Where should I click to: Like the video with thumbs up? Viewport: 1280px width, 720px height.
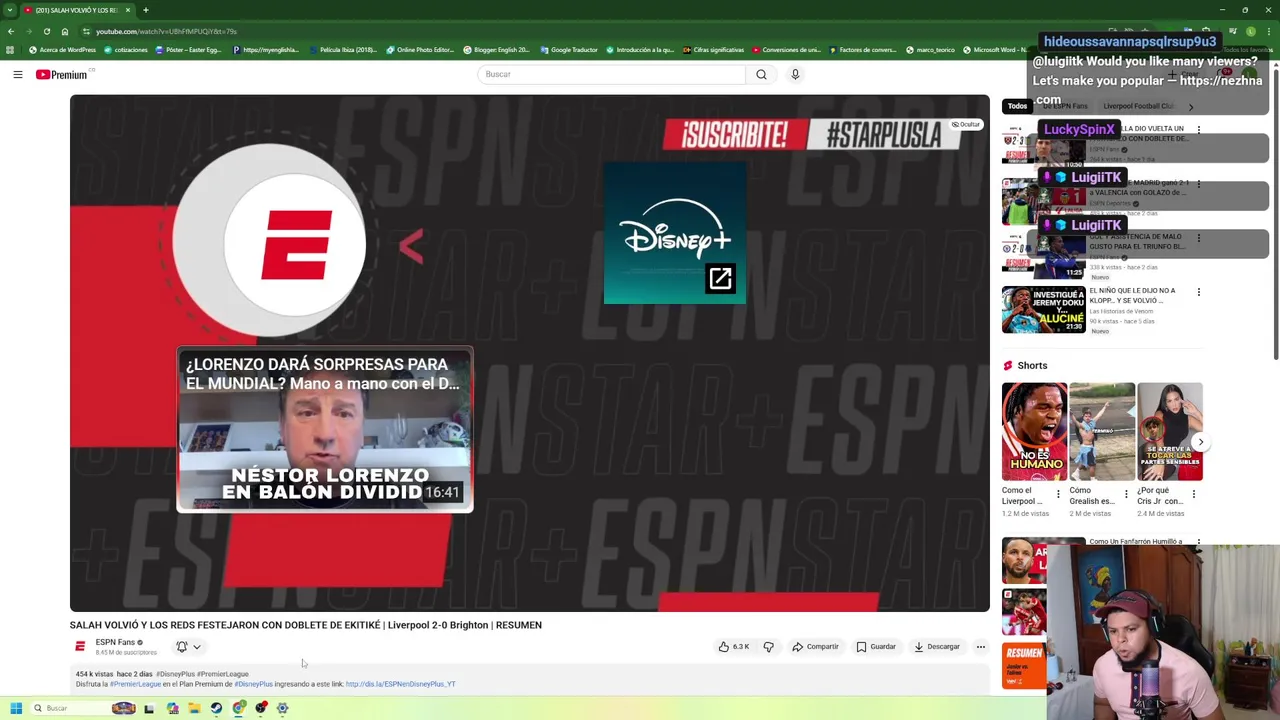tap(733, 647)
